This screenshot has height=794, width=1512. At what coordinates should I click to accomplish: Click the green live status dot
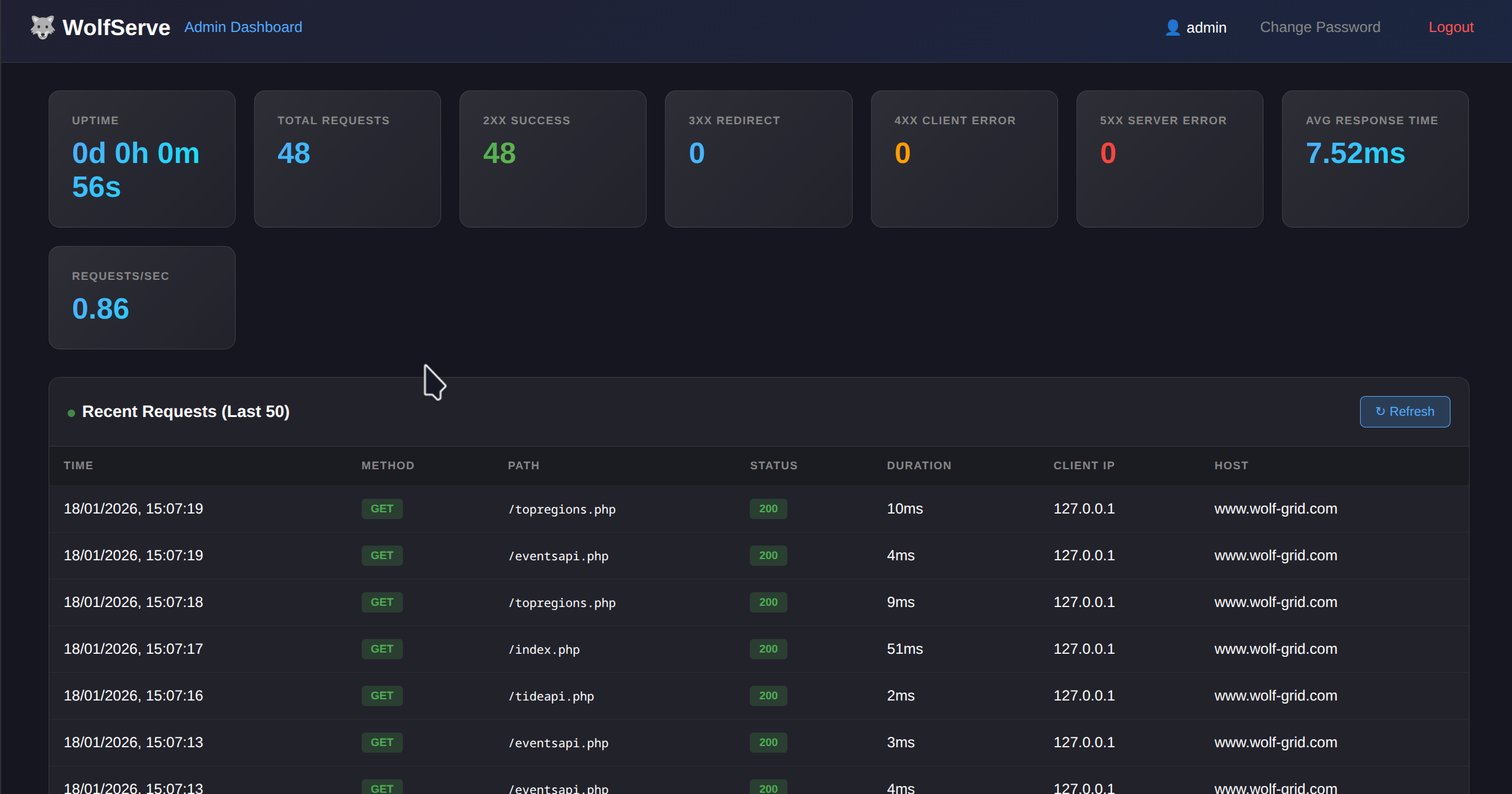click(x=71, y=413)
